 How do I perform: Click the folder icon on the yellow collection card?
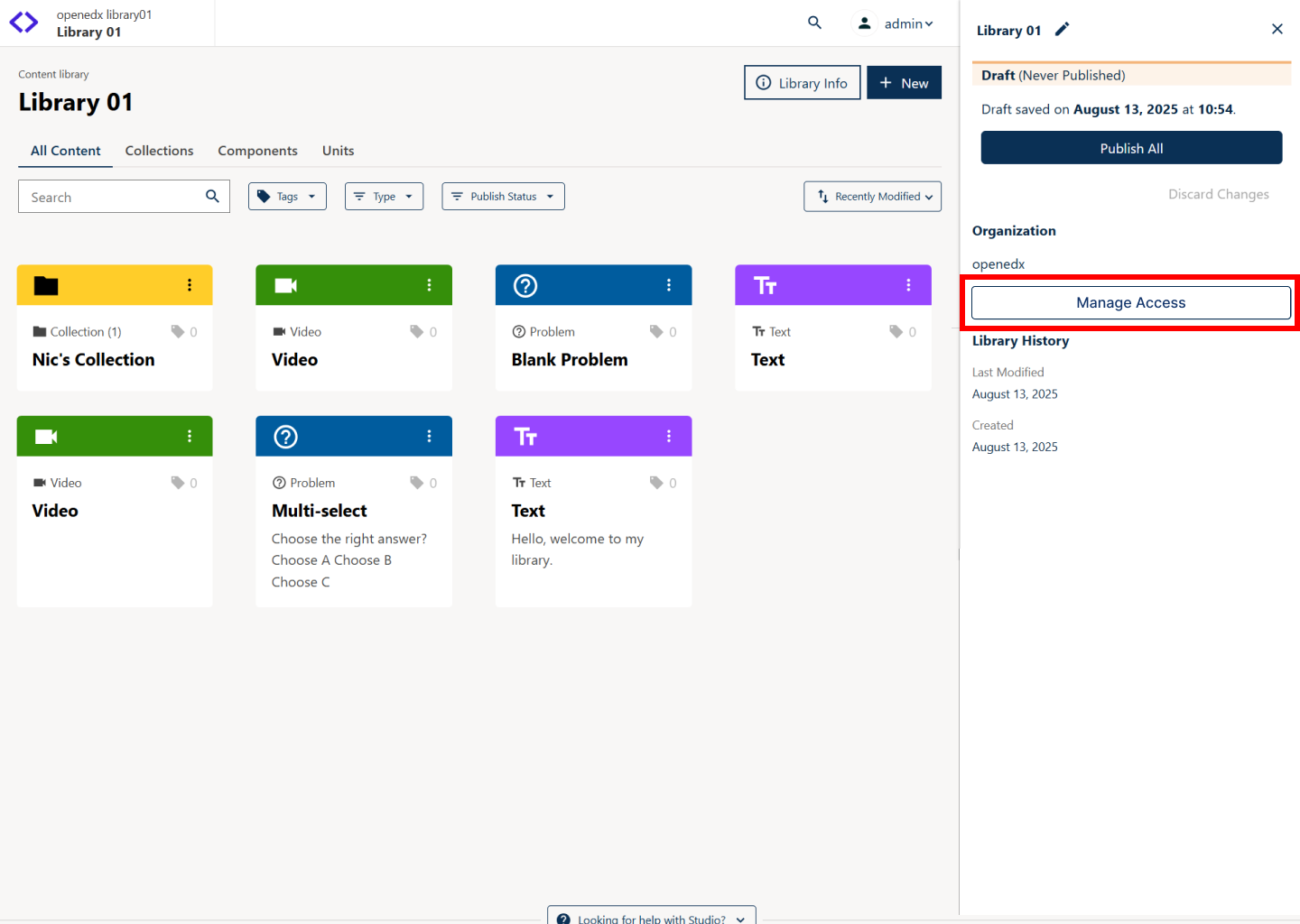click(46, 284)
